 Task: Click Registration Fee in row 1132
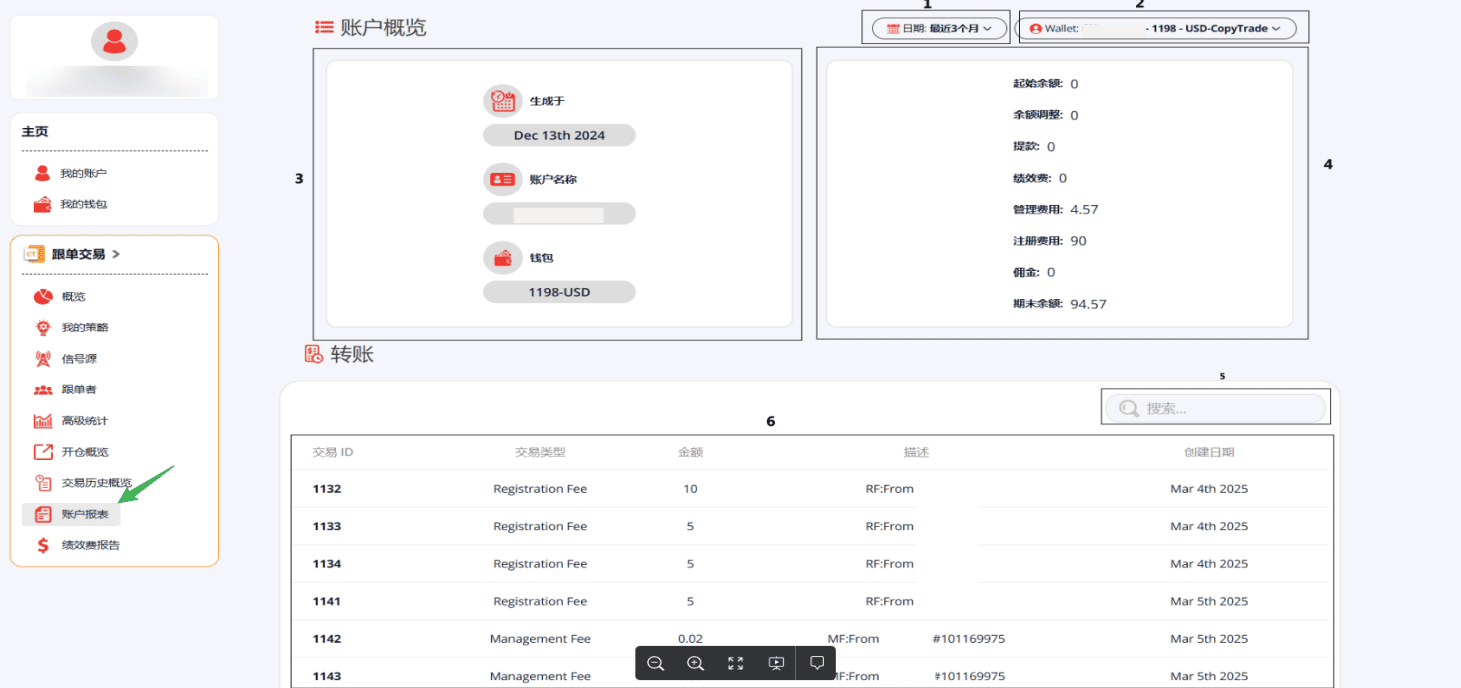coord(540,489)
